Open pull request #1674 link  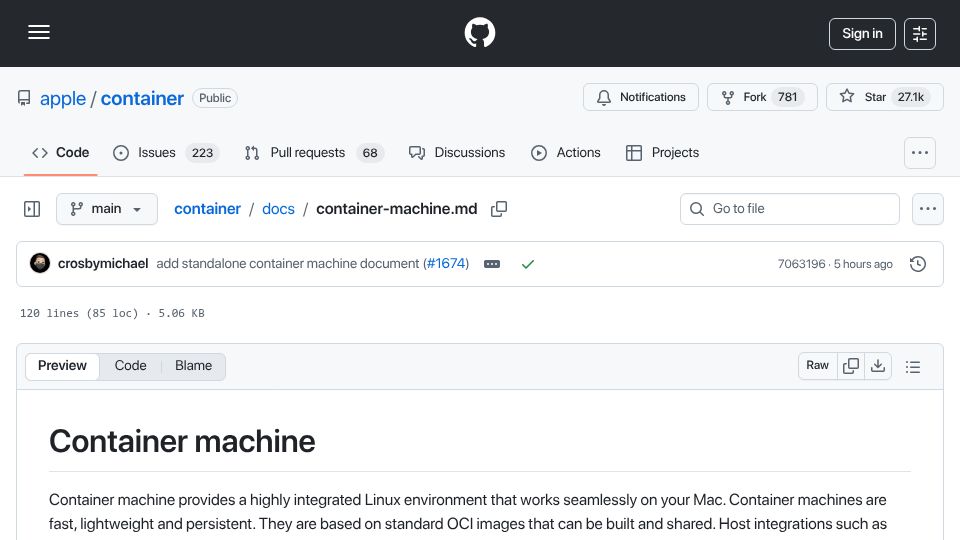[x=446, y=264]
